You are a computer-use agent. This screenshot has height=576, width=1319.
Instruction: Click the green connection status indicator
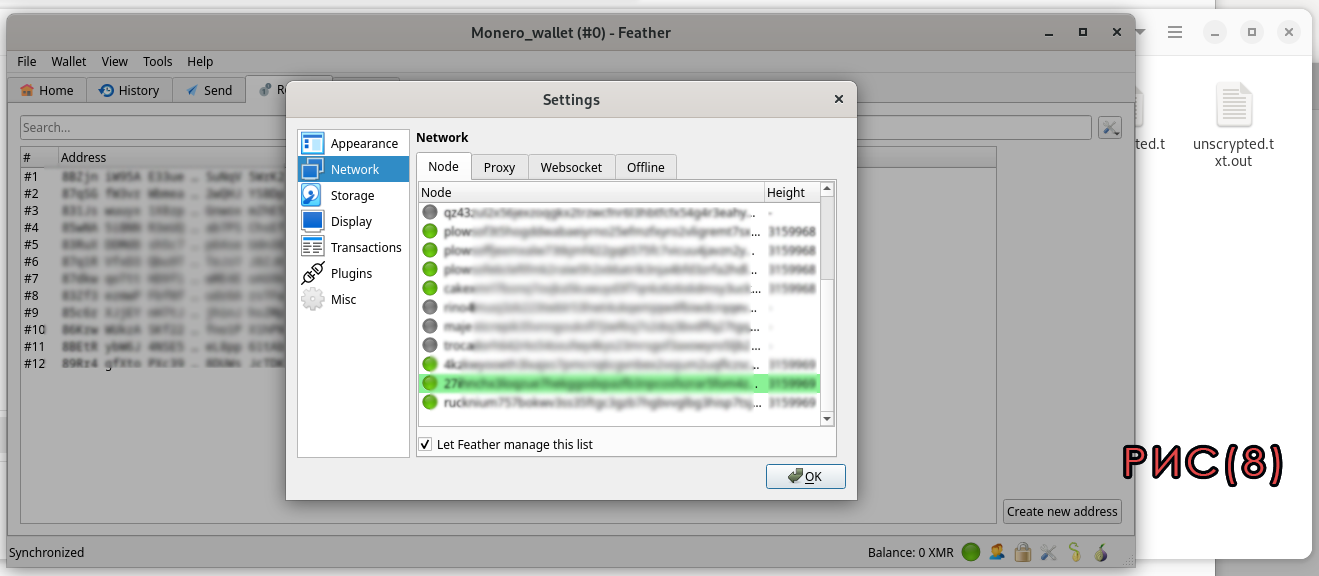coord(971,552)
